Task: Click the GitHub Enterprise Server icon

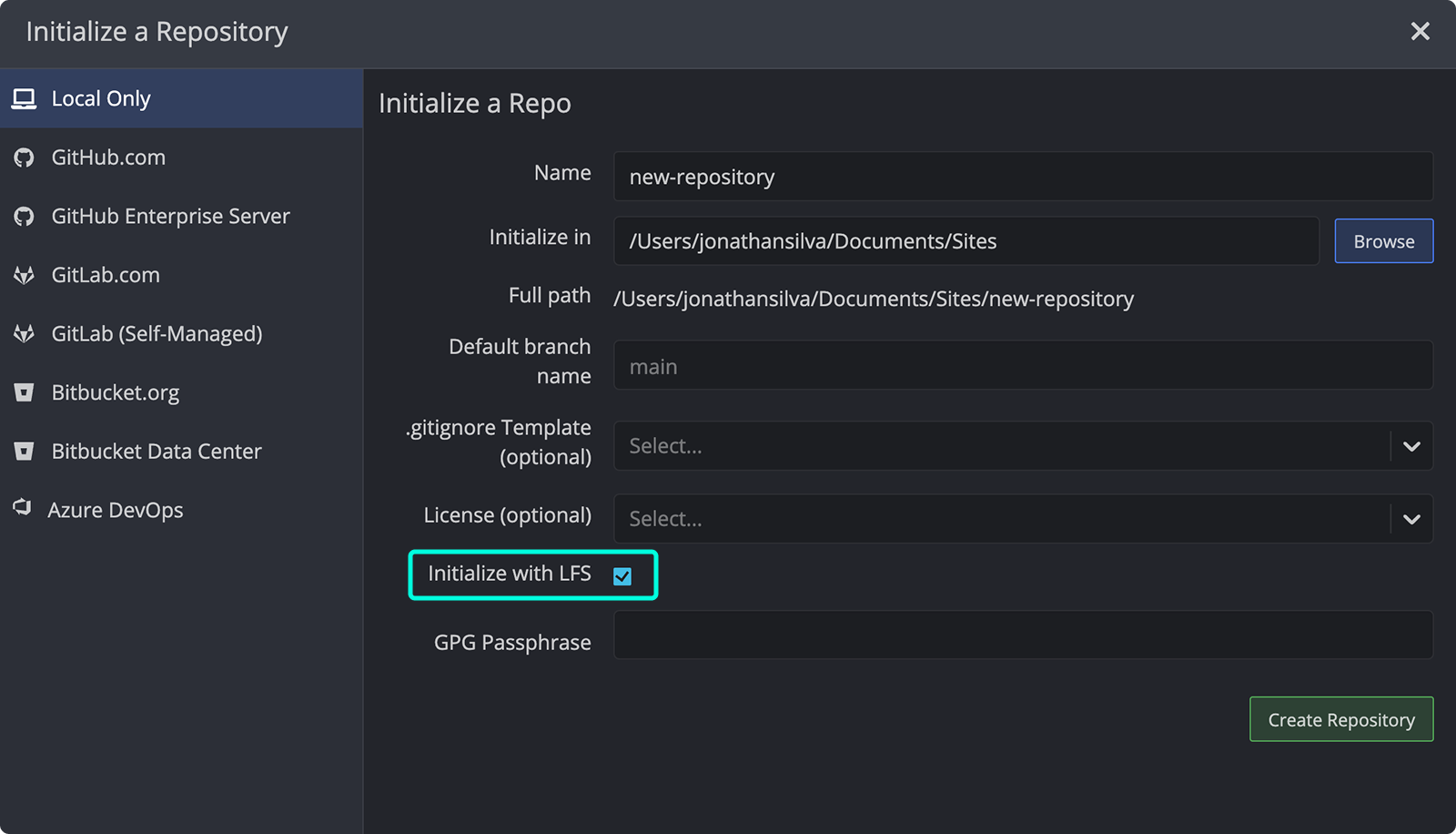Action: pyautogui.click(x=23, y=216)
